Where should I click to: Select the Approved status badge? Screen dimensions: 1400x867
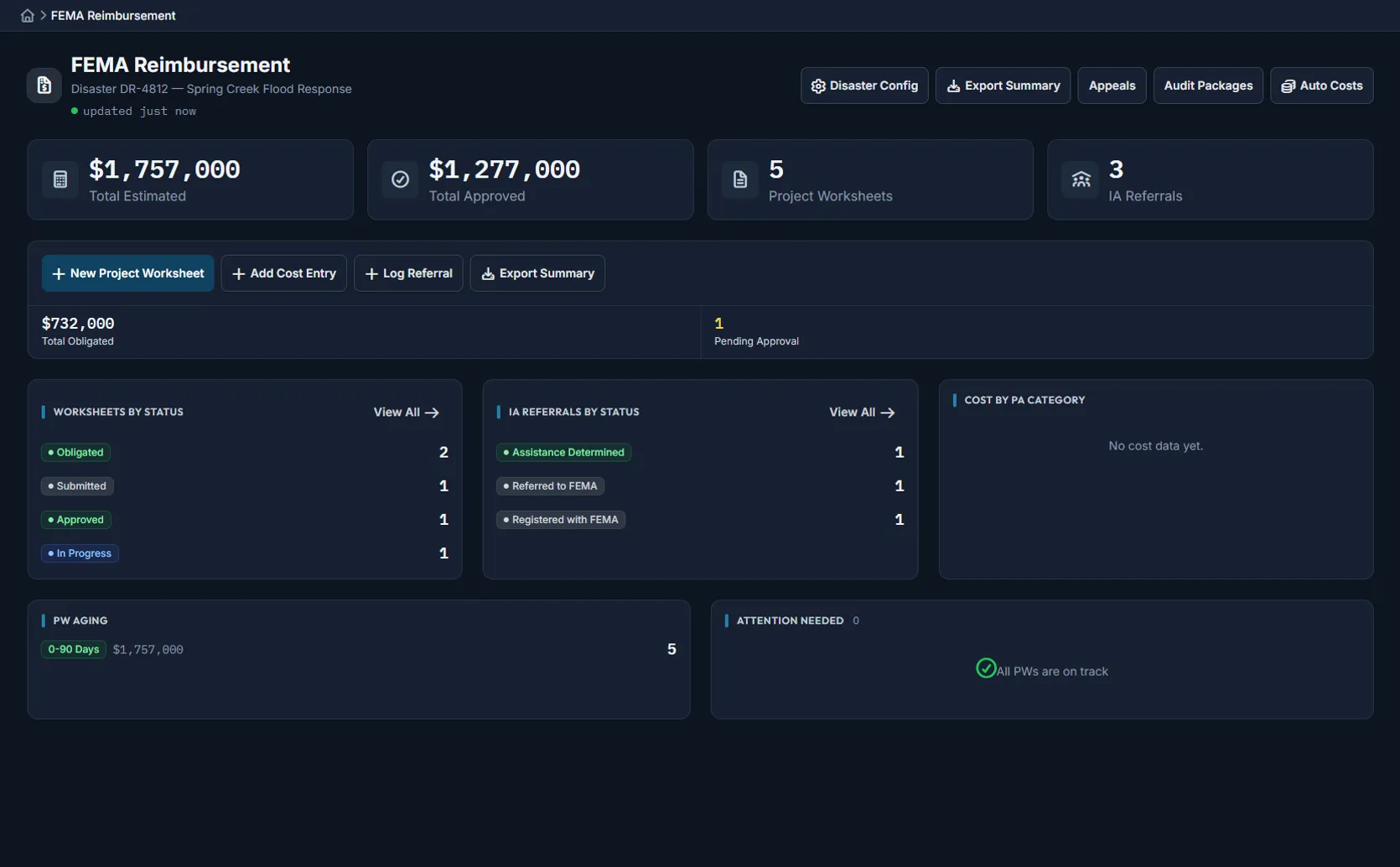pyautogui.click(x=75, y=520)
